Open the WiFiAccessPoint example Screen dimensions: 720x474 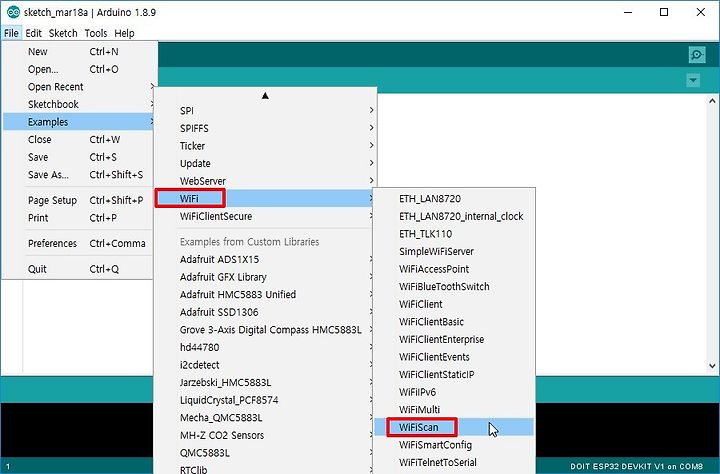(x=454, y=269)
